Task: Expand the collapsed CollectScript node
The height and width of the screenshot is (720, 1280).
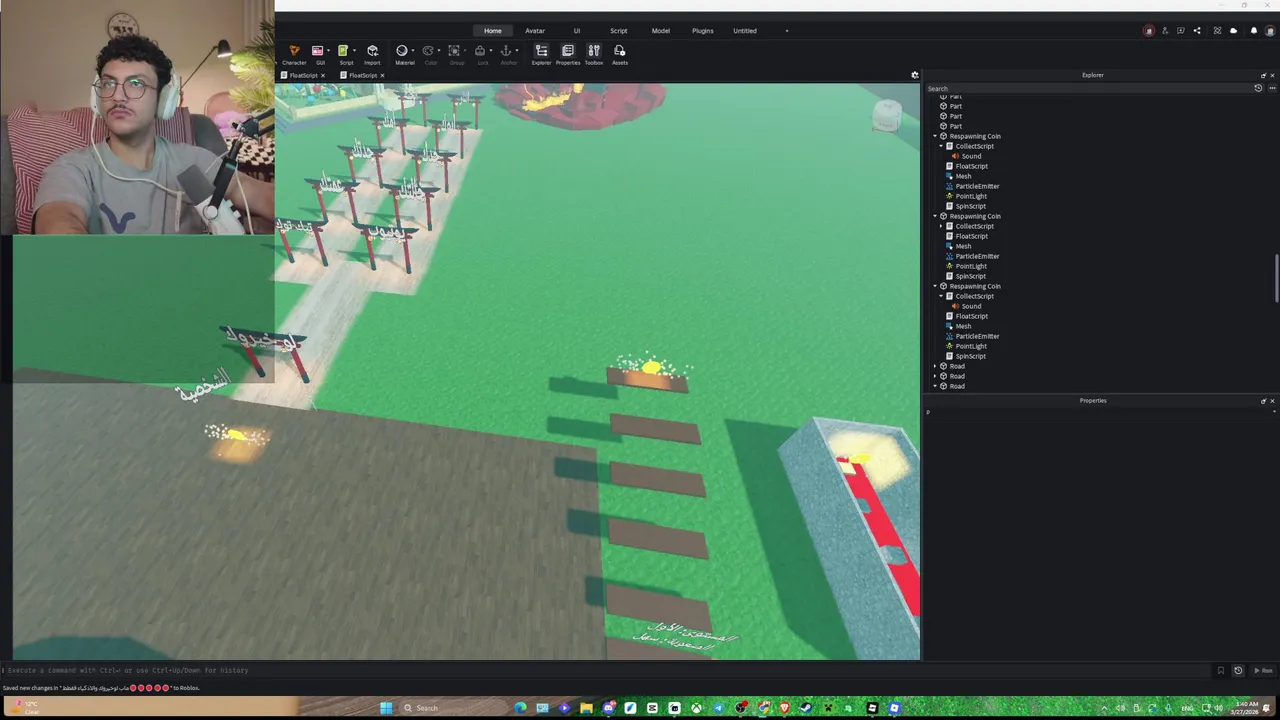Action: pyautogui.click(x=941, y=226)
